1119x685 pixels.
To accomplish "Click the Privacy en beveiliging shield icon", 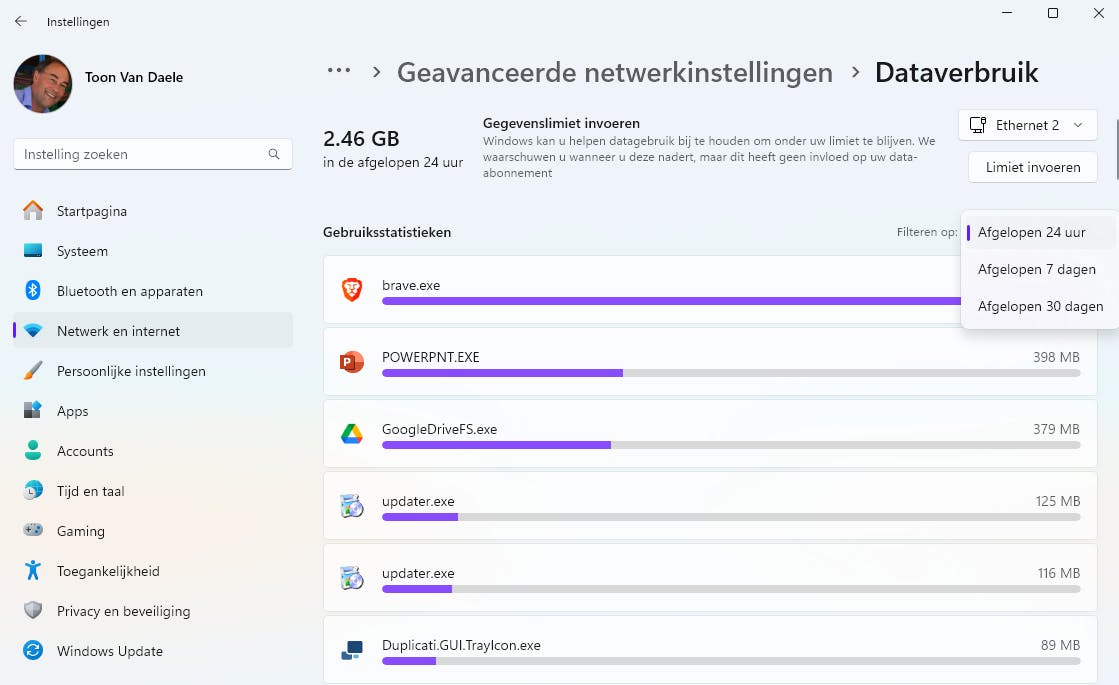I will point(33,611).
